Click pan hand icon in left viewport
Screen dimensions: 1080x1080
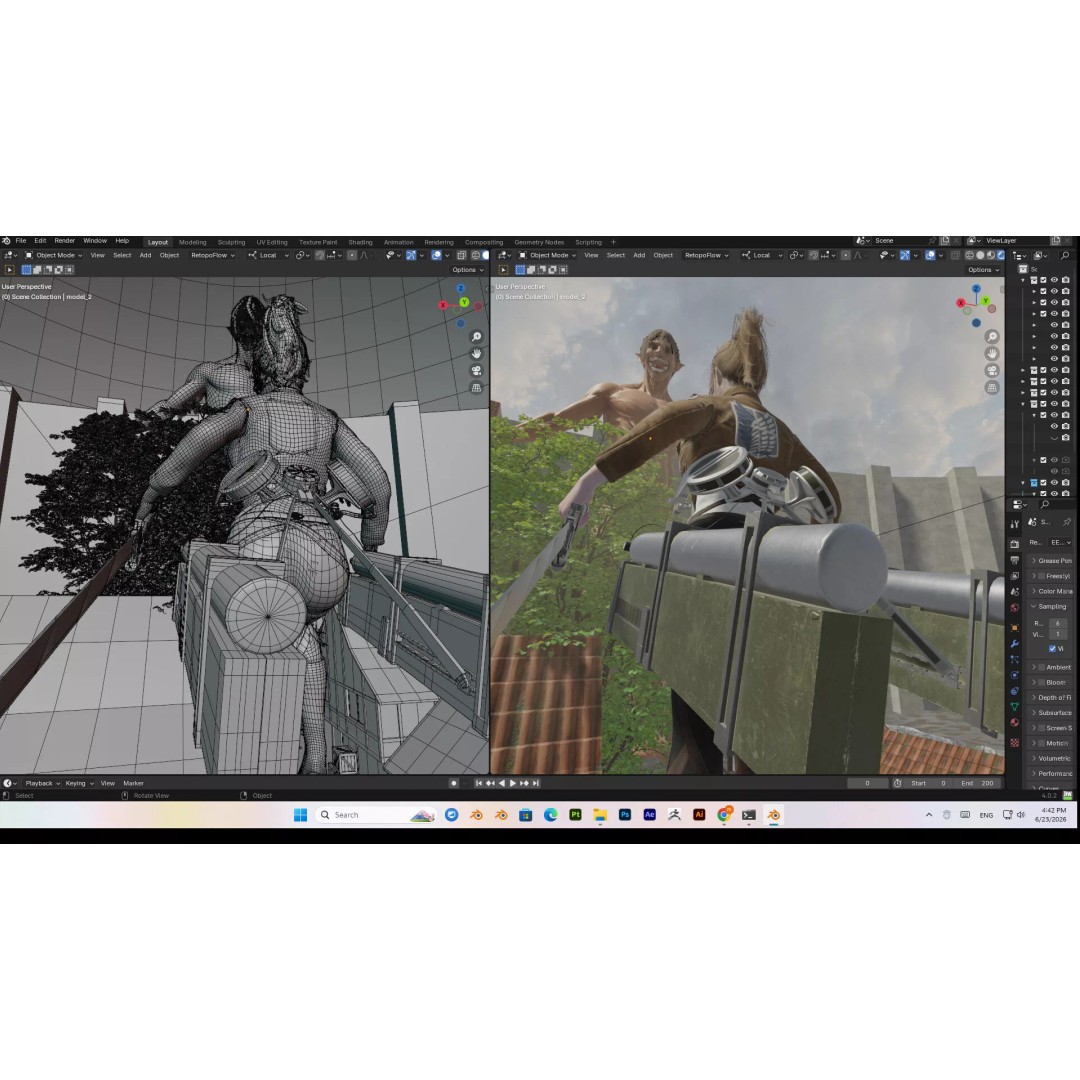pos(476,353)
